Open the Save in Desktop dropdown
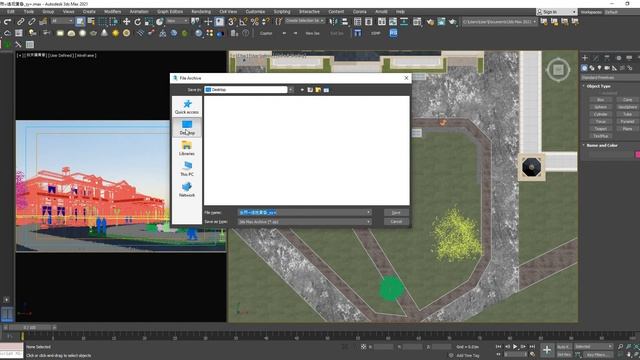Viewport: 640px width, 360px height. click(249, 90)
